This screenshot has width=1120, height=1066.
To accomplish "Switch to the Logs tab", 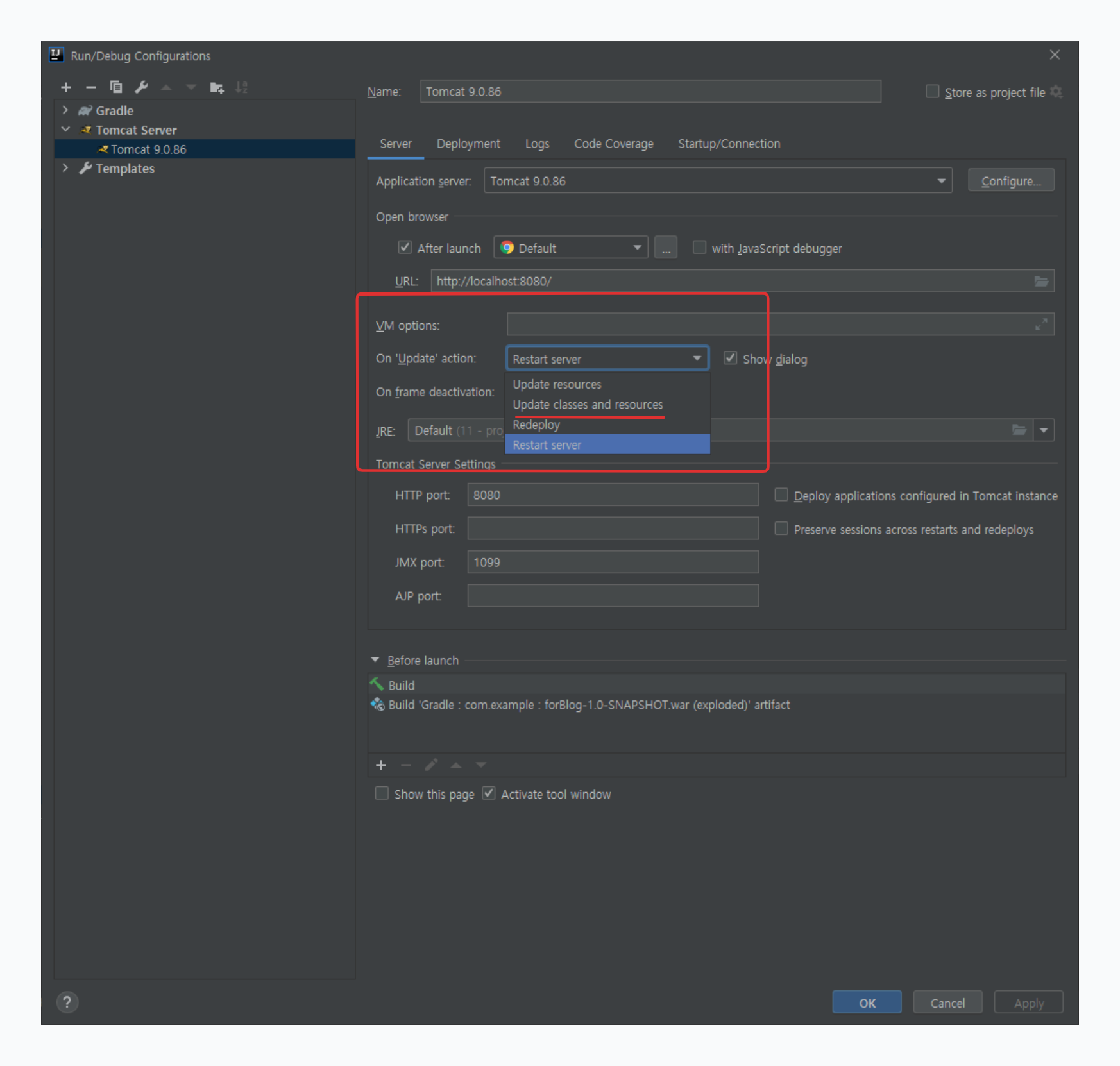I will 537,144.
